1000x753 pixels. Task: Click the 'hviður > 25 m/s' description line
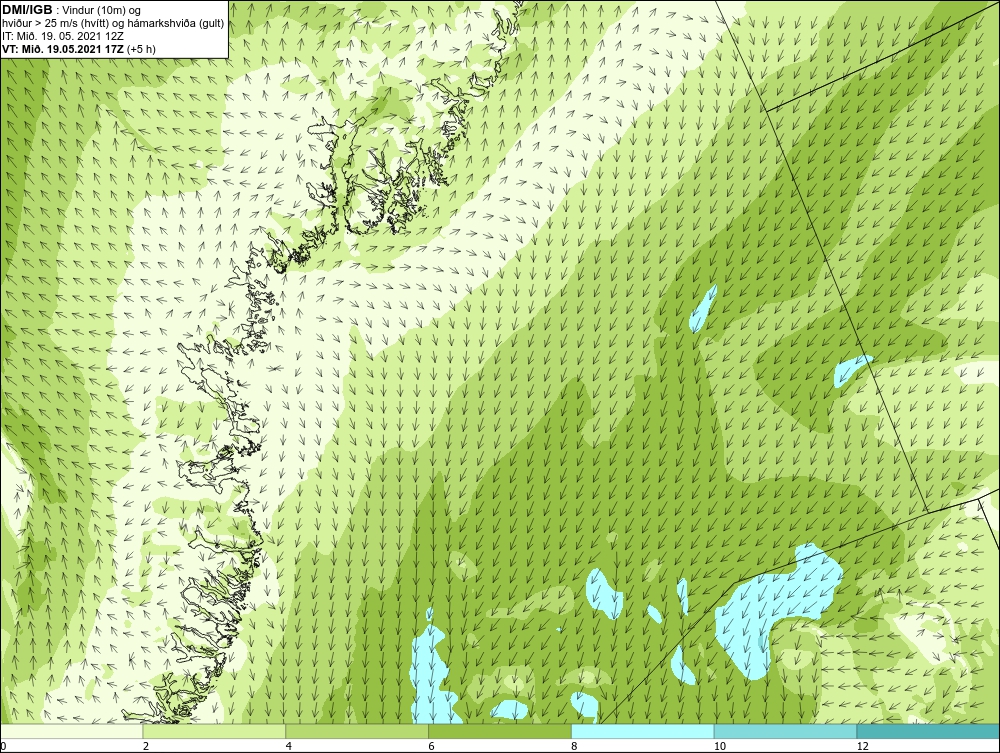tap(113, 23)
